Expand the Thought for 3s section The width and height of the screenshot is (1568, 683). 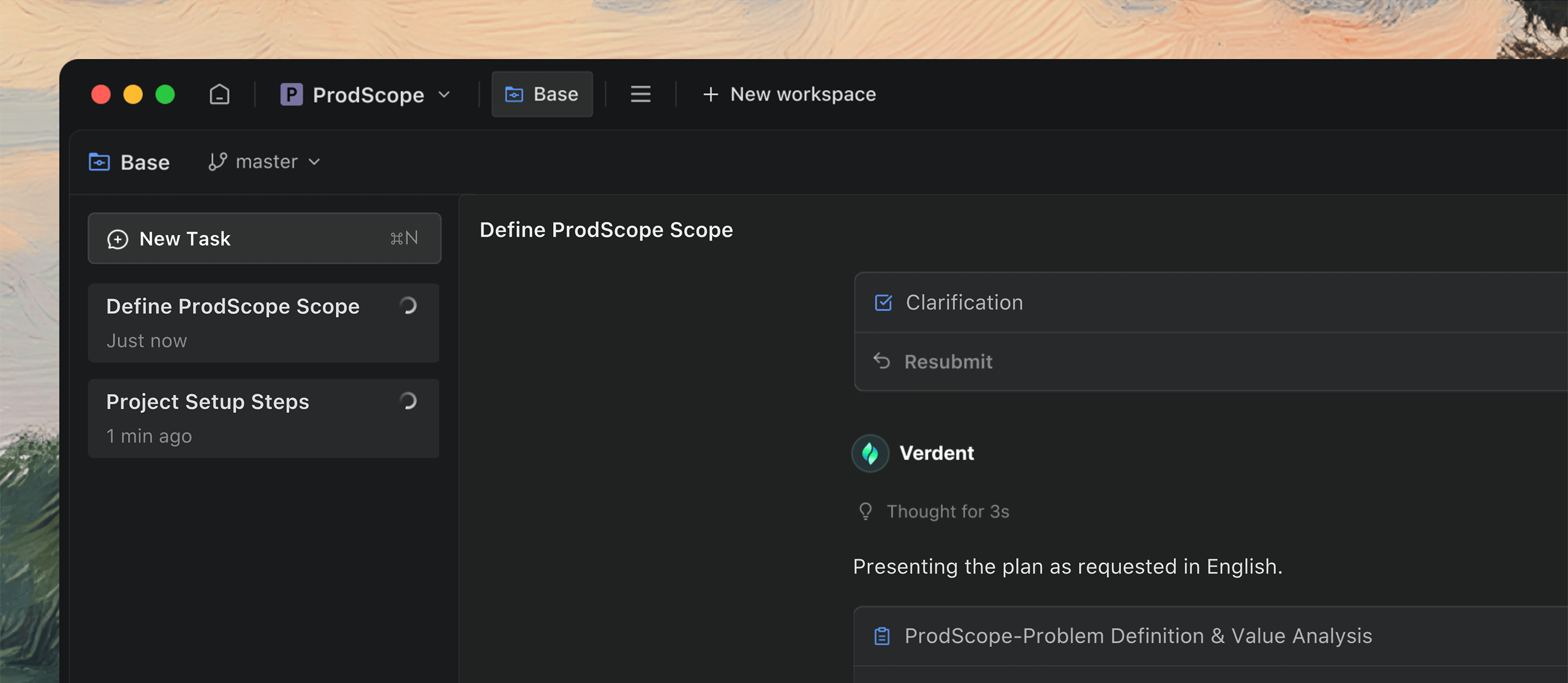click(x=948, y=511)
